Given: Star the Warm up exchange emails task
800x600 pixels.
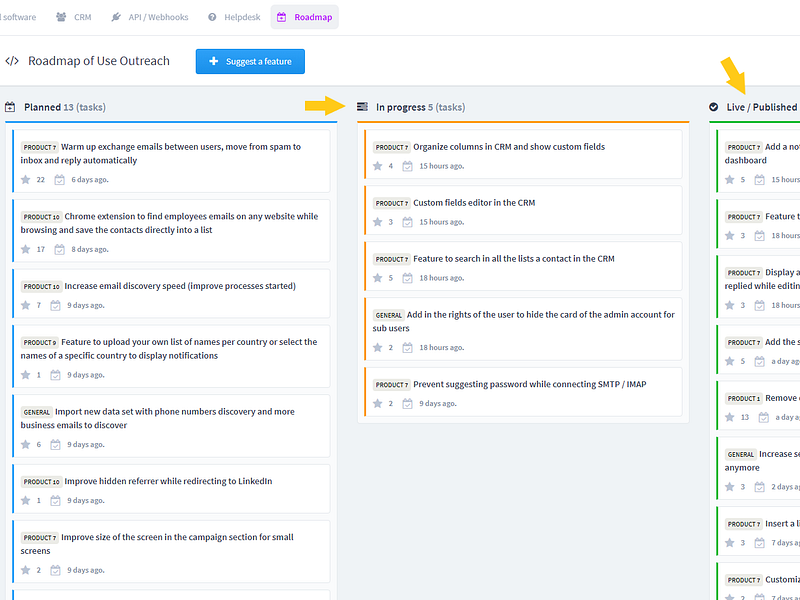Looking at the screenshot, I should click(x=26, y=179).
